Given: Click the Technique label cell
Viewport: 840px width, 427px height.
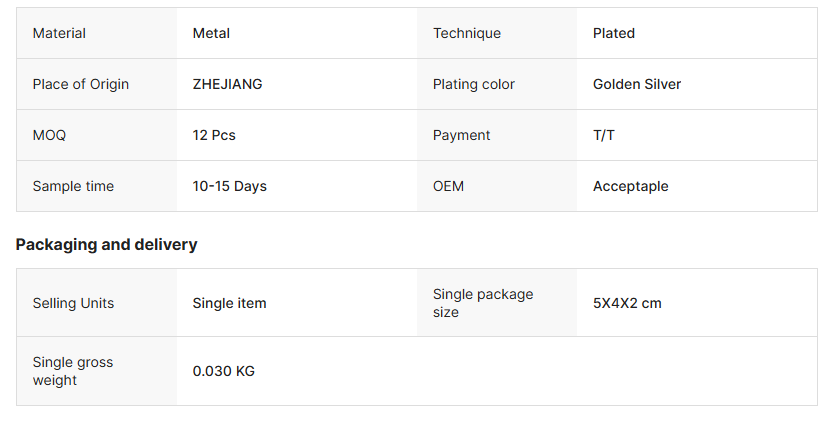Looking at the screenshot, I should 467,33.
